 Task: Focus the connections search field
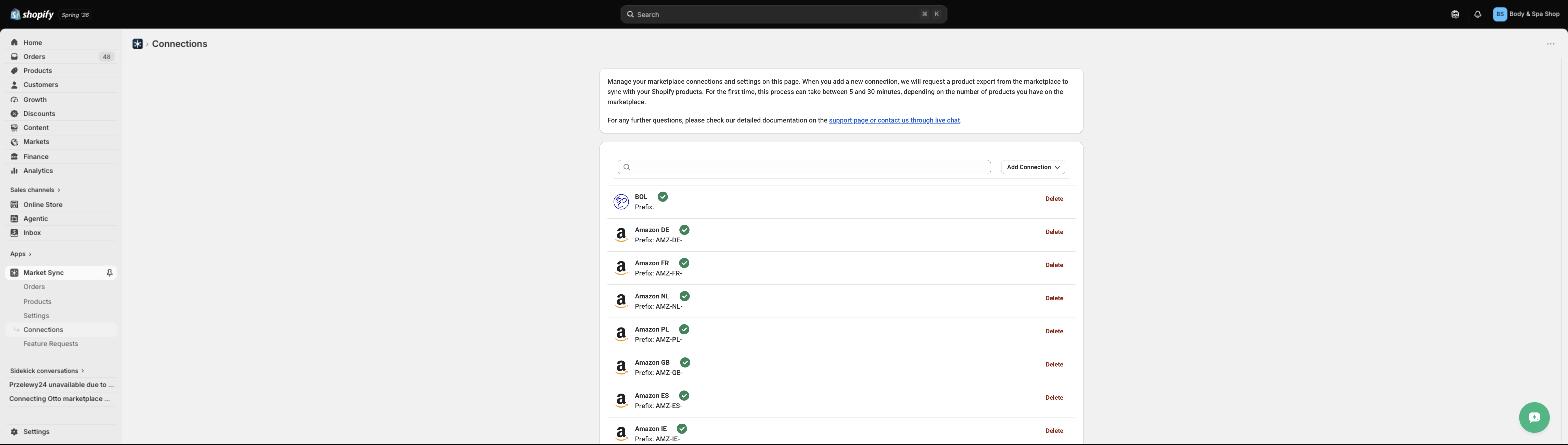[x=805, y=167]
